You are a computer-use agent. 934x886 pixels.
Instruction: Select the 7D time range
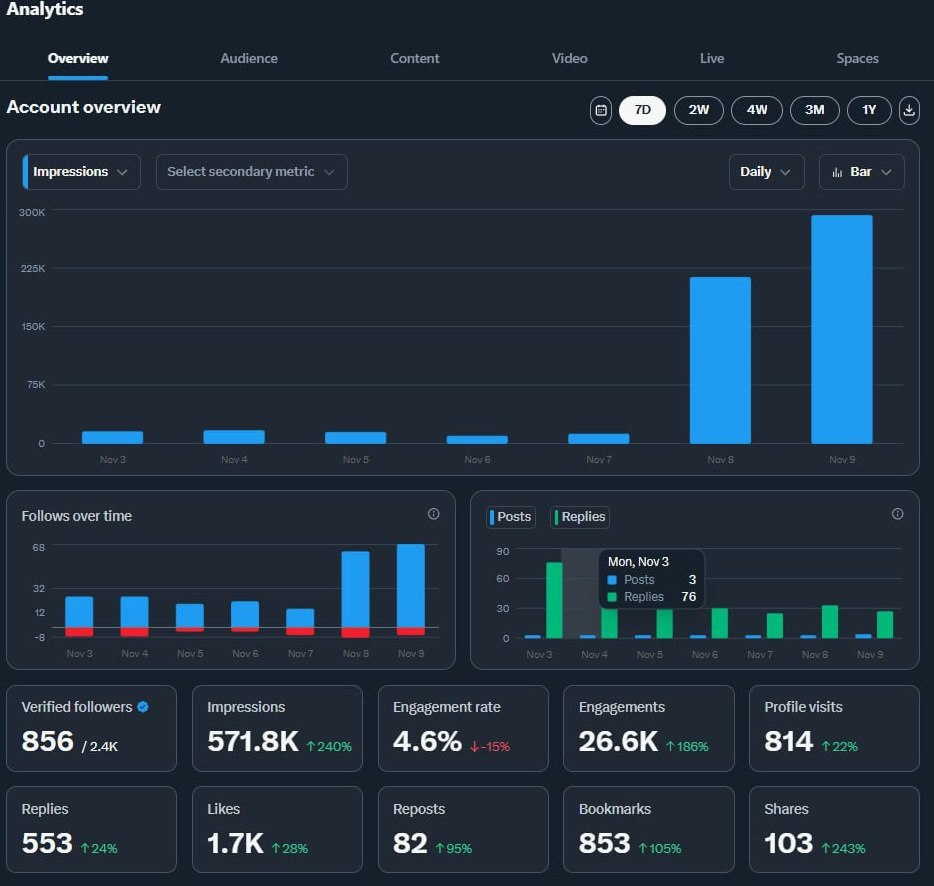click(x=642, y=110)
